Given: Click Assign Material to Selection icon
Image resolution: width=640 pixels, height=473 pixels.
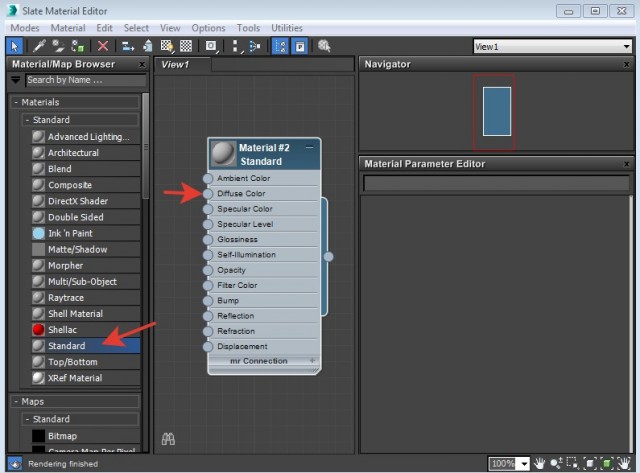Looking at the screenshot, I should click(78, 46).
